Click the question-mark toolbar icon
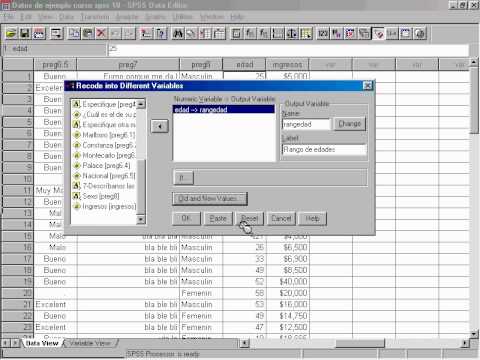This screenshot has width=480, height=360. tap(160, 34)
